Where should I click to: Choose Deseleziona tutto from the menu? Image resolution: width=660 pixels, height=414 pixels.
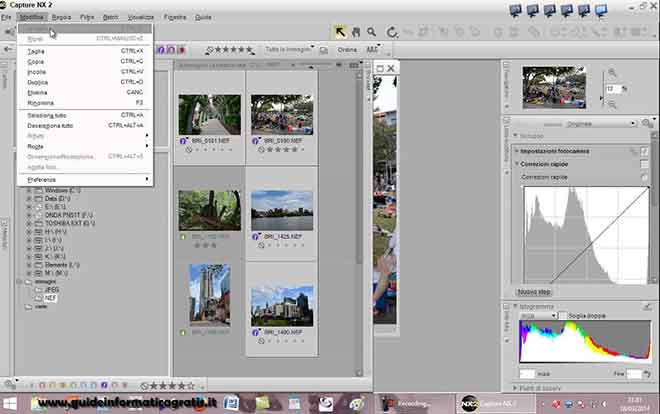[x=85, y=125]
